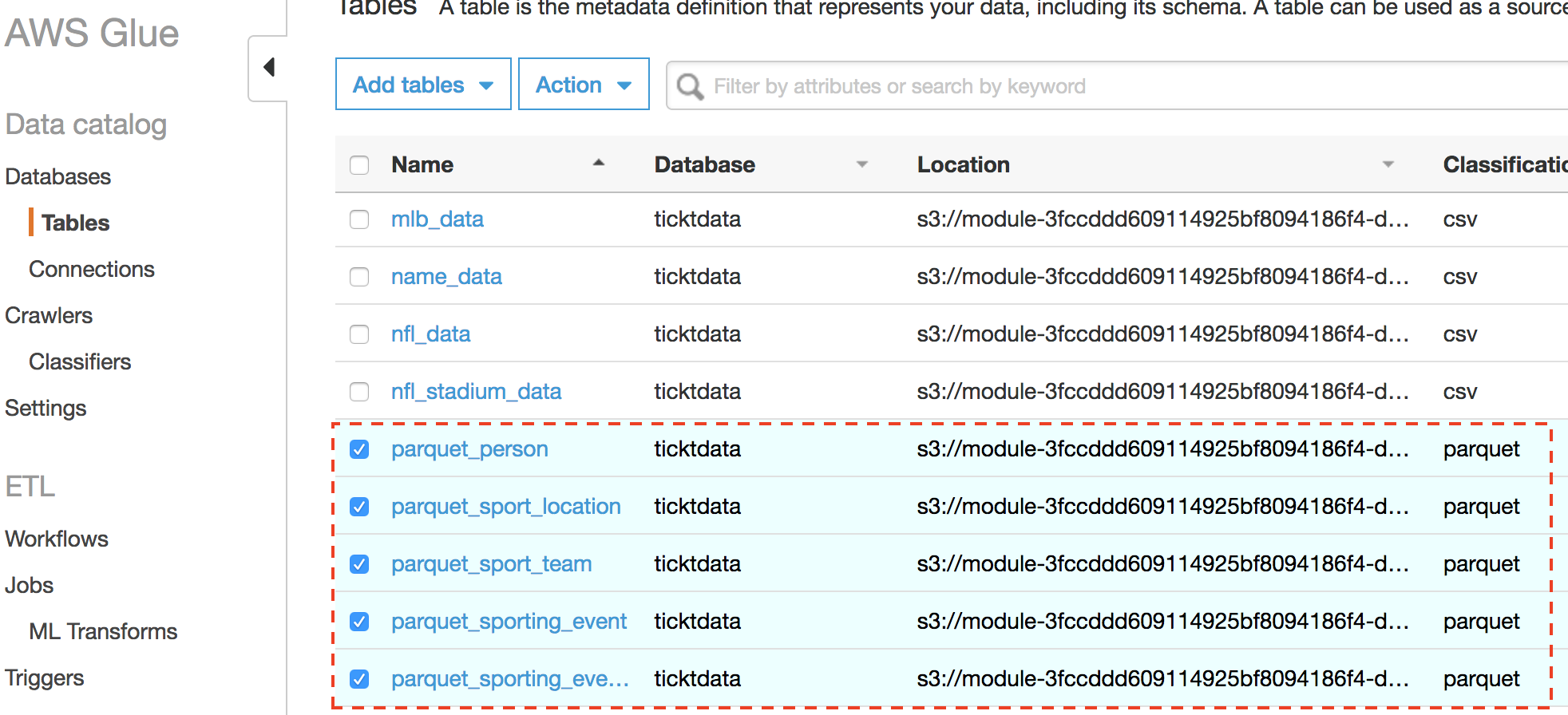Click the filter by attributes search field
Viewport: 1568px width, 715px height.
point(1118,86)
